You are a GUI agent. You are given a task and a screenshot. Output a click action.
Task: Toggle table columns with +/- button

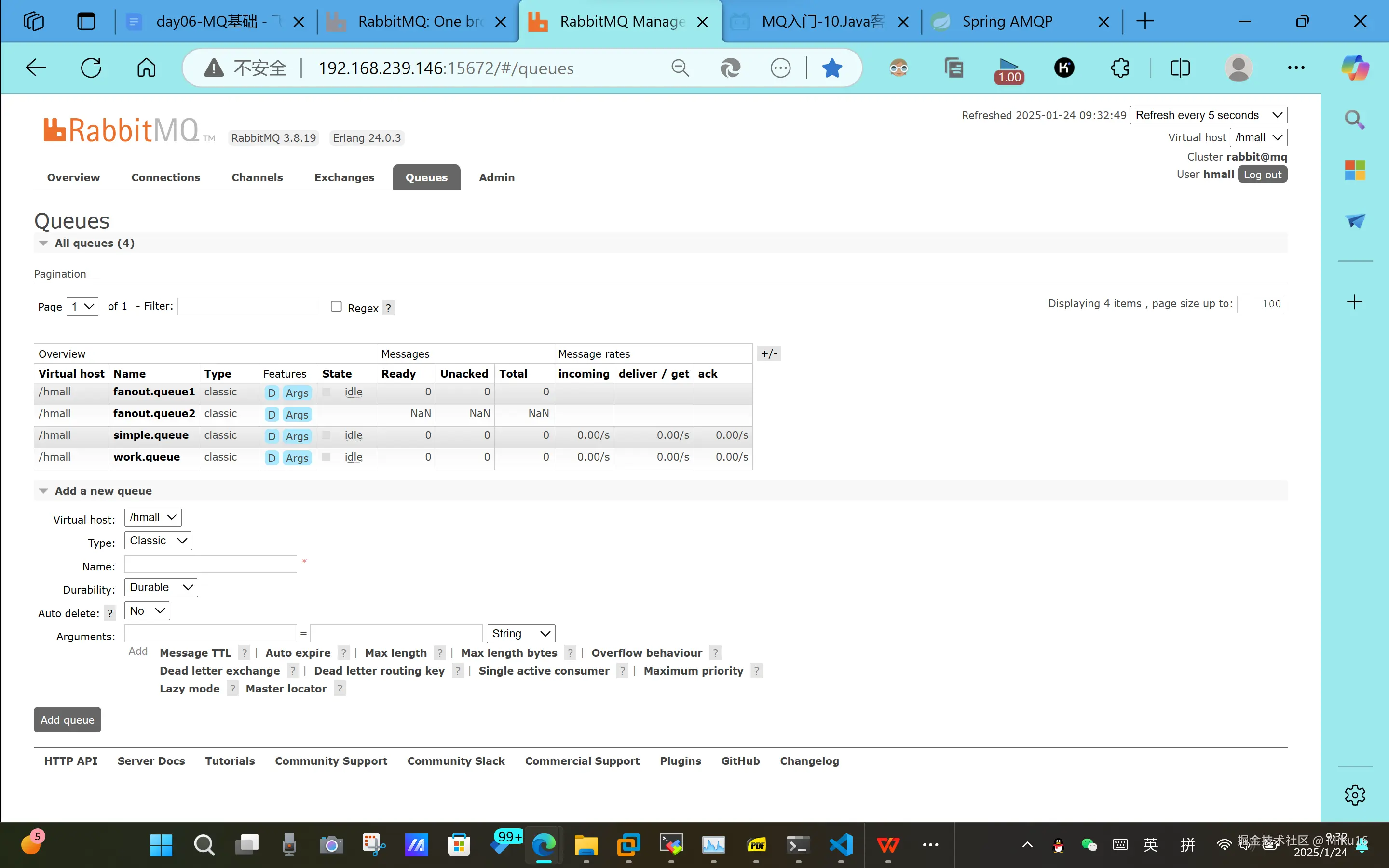pos(769,353)
